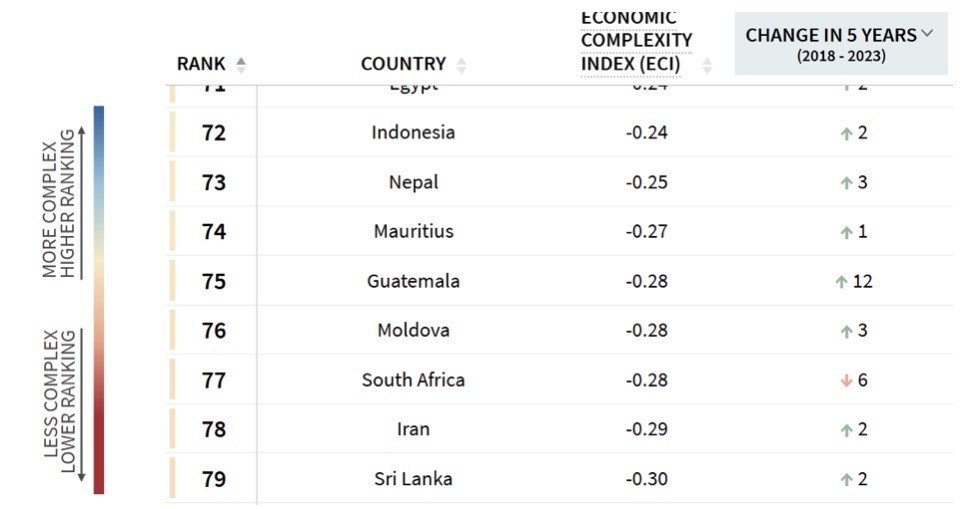975x509 pixels.
Task: Open the Change in 5 Years dropdown chevron
Action: point(927,34)
